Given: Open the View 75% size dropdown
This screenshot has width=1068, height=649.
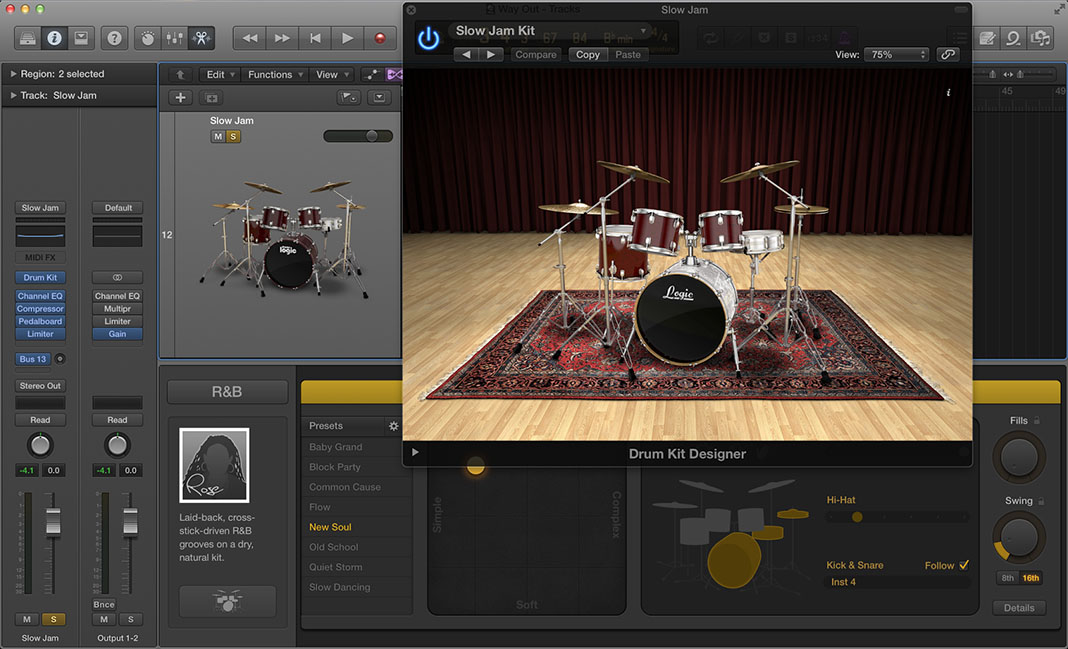Looking at the screenshot, I should point(896,54).
